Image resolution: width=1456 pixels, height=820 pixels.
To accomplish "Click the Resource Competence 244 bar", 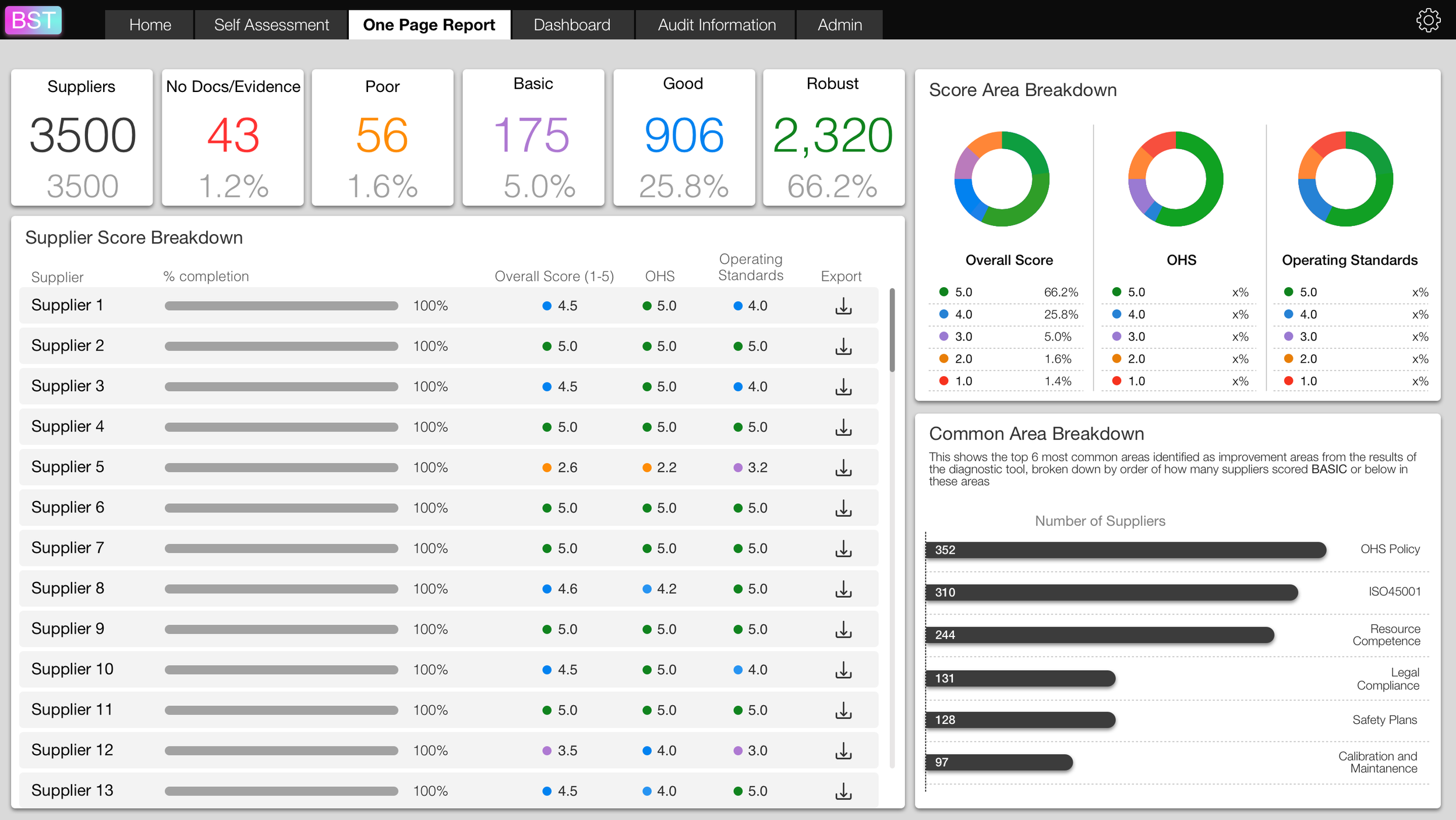I will tap(1100, 635).
